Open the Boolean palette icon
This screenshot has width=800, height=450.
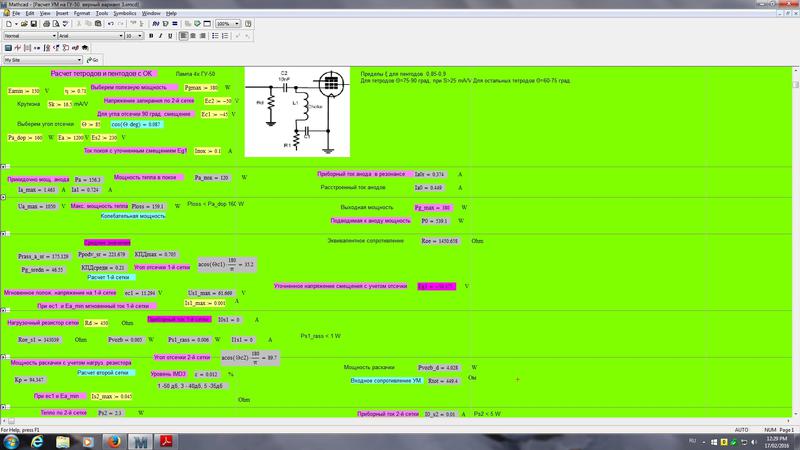pyautogui.click(x=57, y=47)
